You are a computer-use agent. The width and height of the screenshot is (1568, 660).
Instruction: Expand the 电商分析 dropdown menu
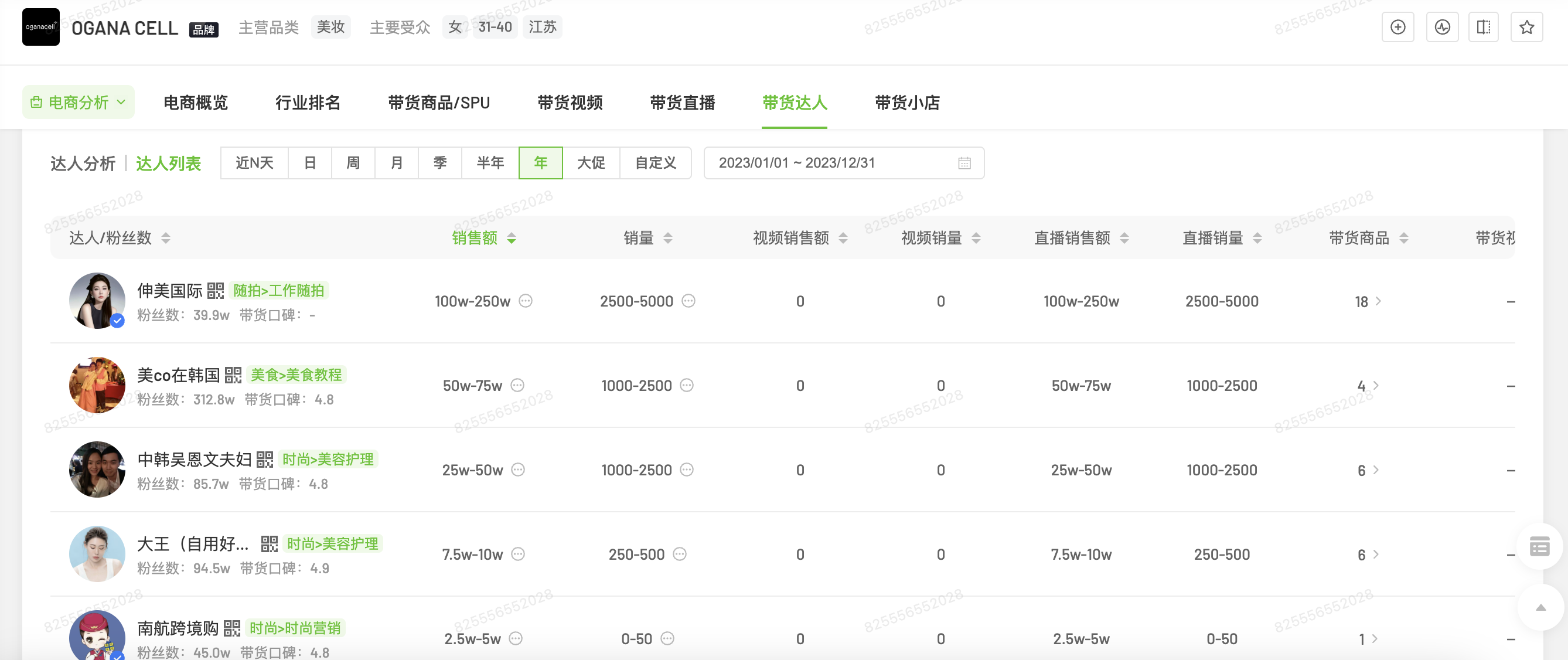point(79,103)
